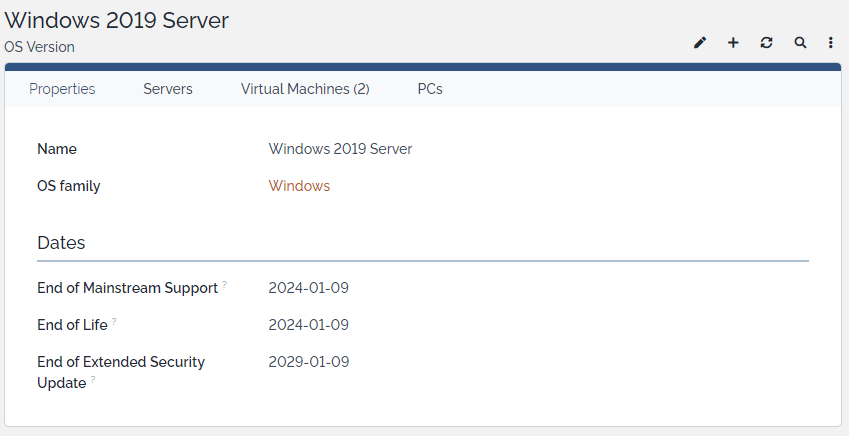This screenshot has height=436, width=849.
Task: Click help mark beside End of Extended Security Update
Action: (x=93, y=379)
